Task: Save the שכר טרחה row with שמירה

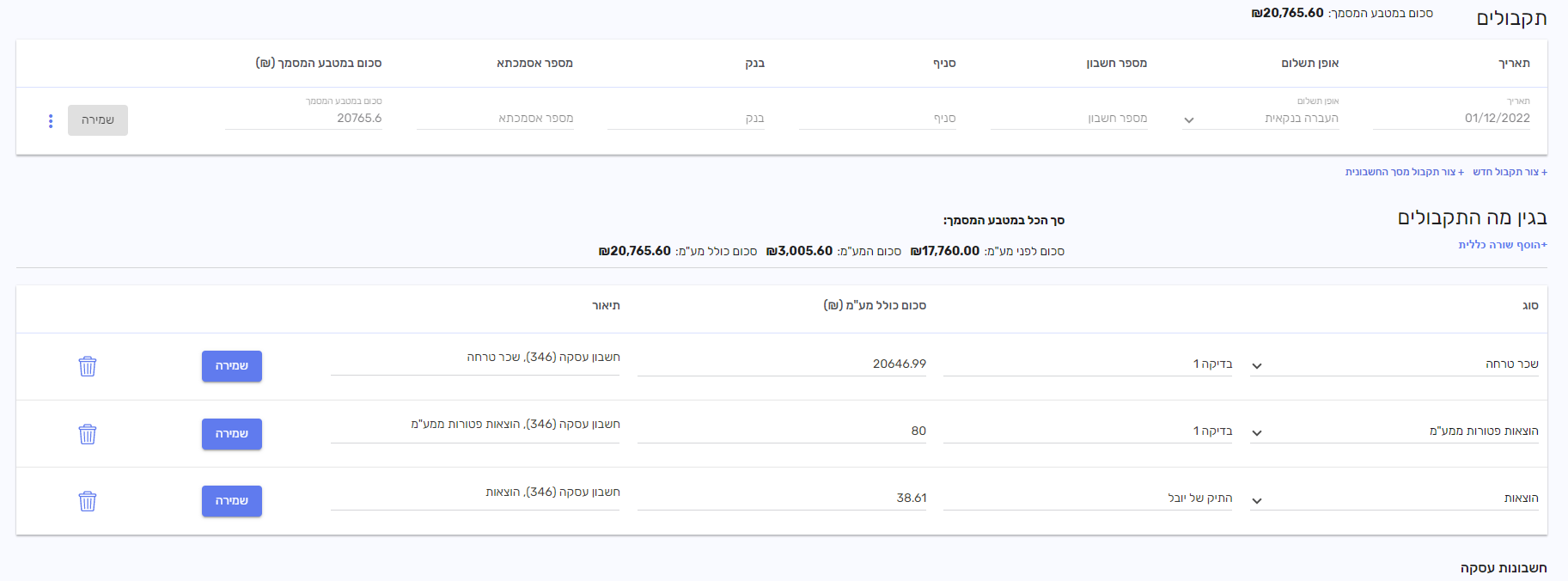Action: tap(232, 366)
